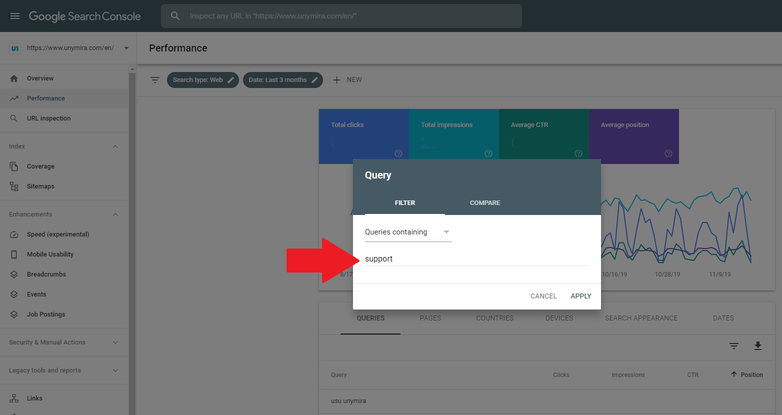
Task: Click the Inspect any URL search field
Action: [341, 16]
